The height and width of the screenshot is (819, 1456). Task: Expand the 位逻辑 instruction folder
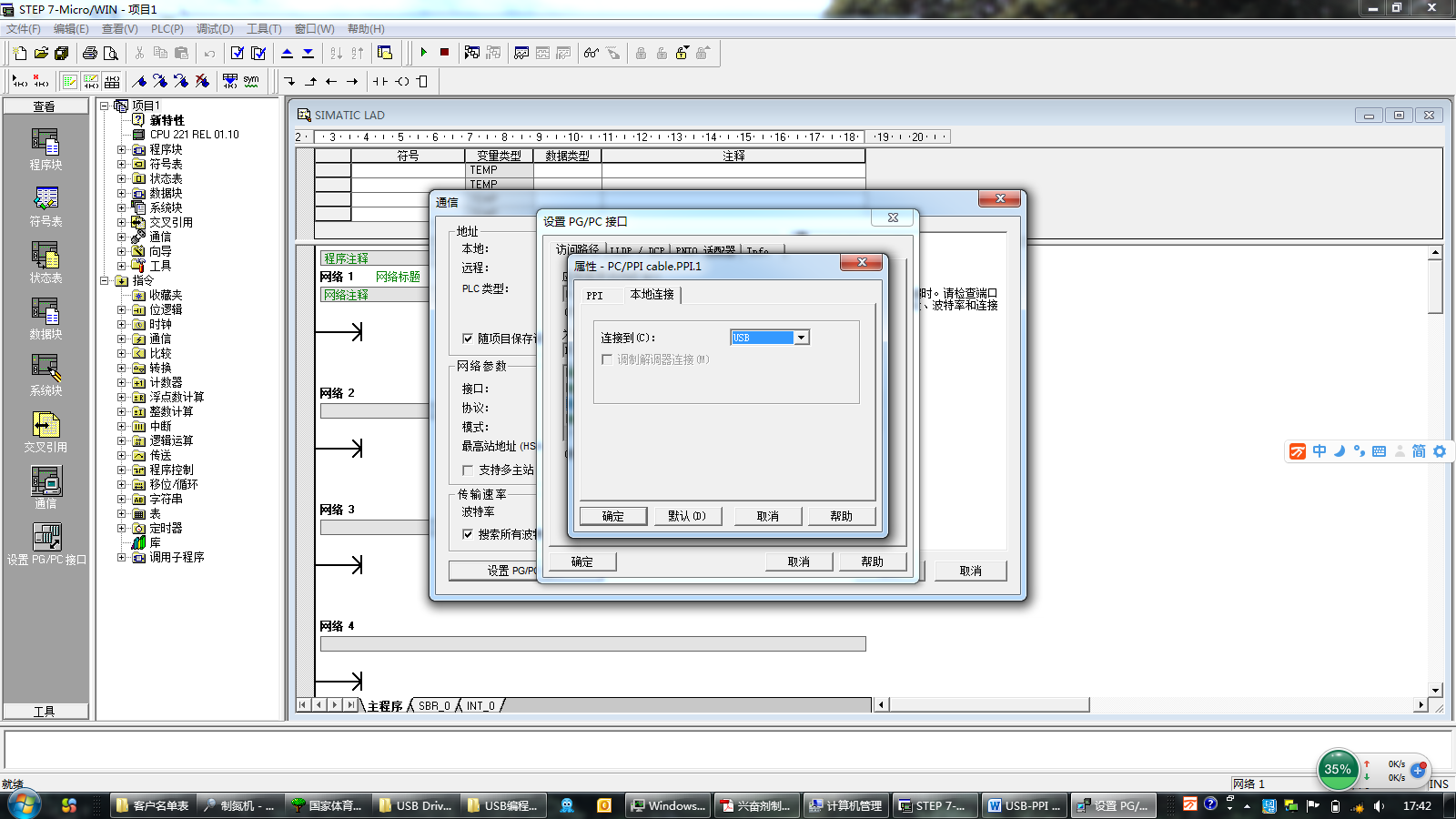121,309
